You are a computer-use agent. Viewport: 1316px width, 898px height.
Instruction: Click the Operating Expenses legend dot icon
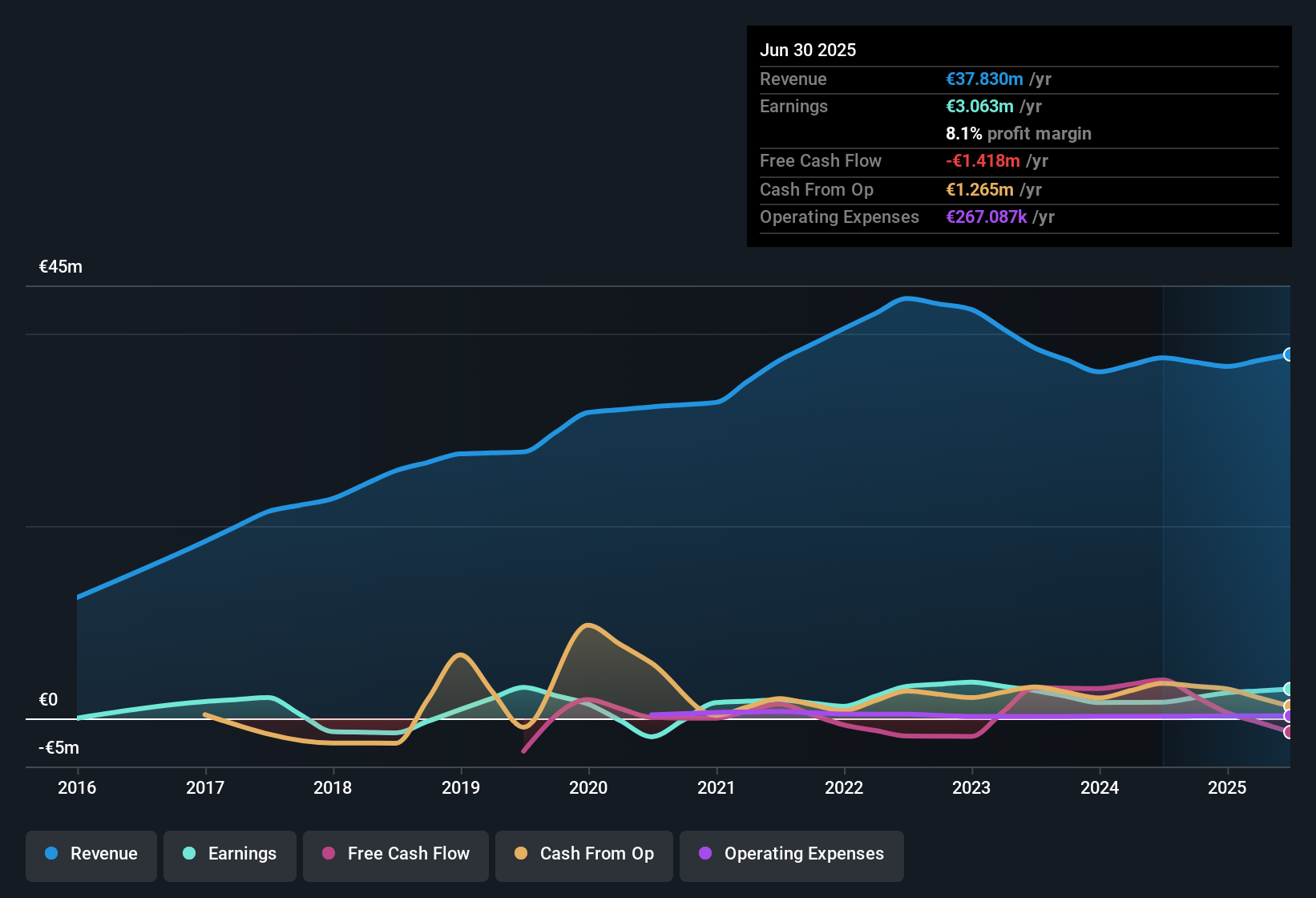pos(704,855)
